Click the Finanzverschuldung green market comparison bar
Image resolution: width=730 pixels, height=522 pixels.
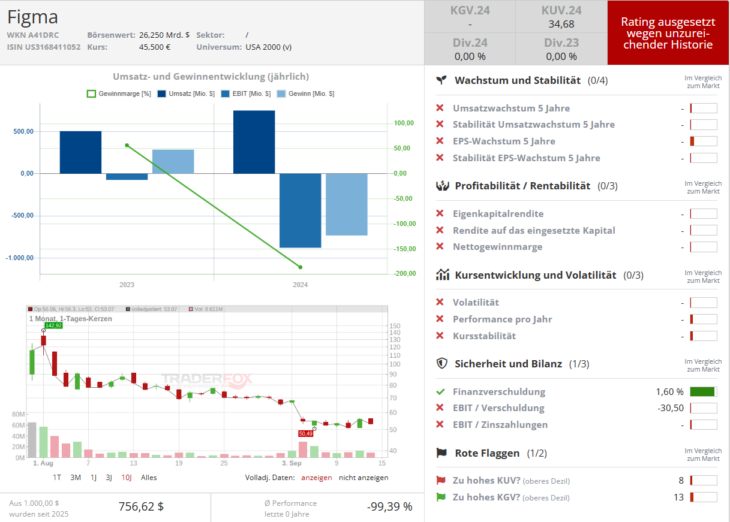pos(703,392)
